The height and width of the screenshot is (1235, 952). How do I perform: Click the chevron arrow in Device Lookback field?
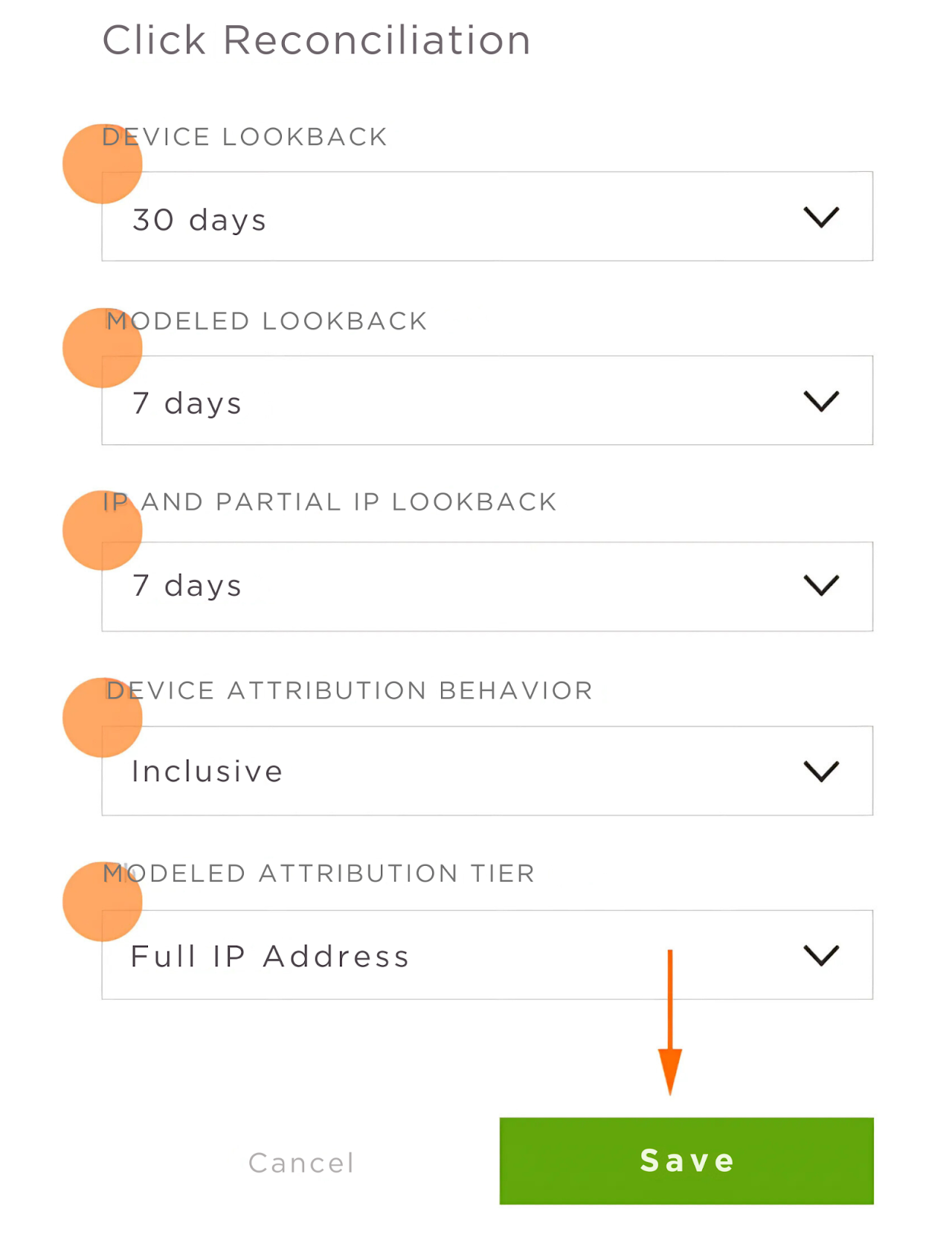pyautogui.click(x=821, y=217)
